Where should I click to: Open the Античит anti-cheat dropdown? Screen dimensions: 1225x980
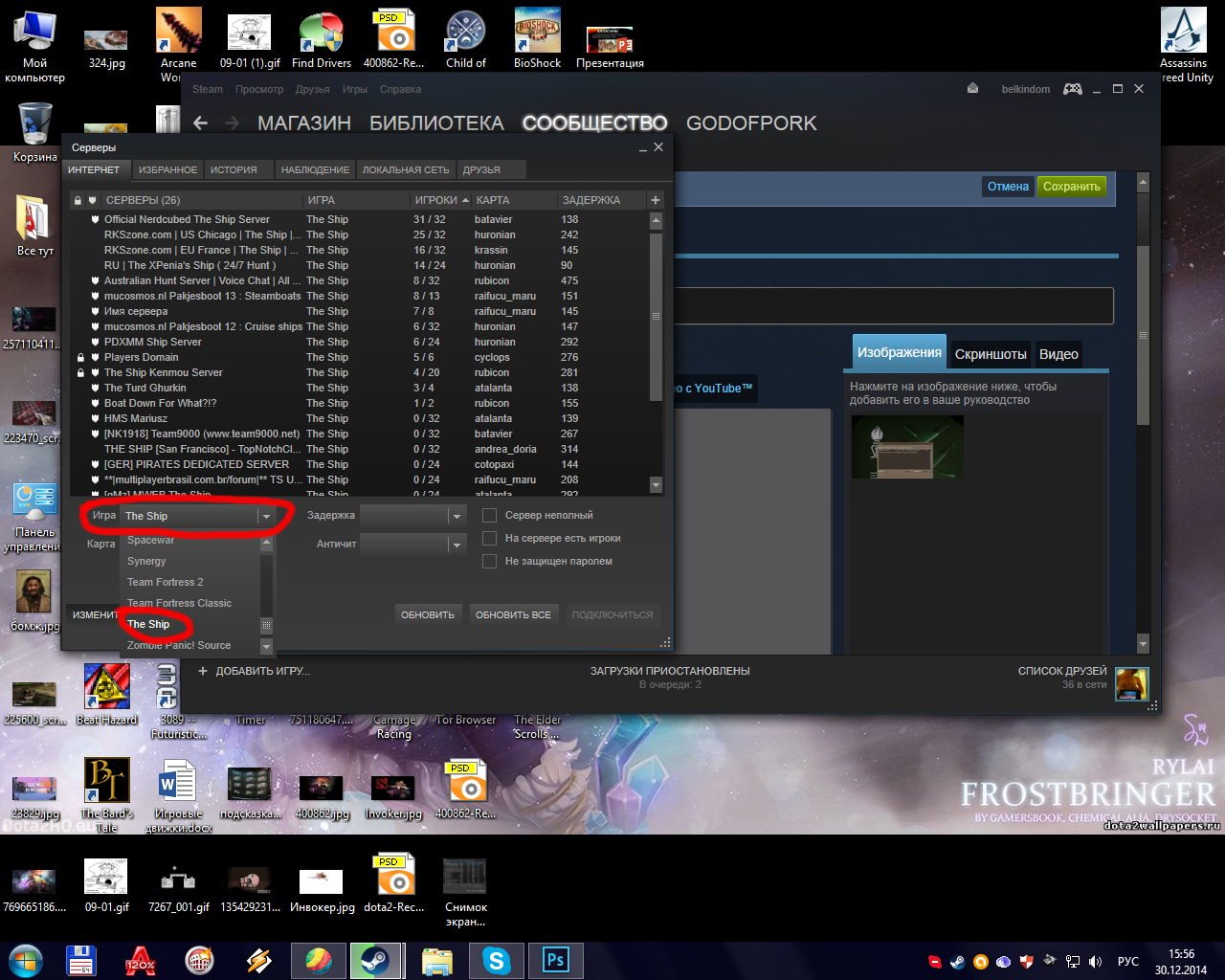point(412,545)
